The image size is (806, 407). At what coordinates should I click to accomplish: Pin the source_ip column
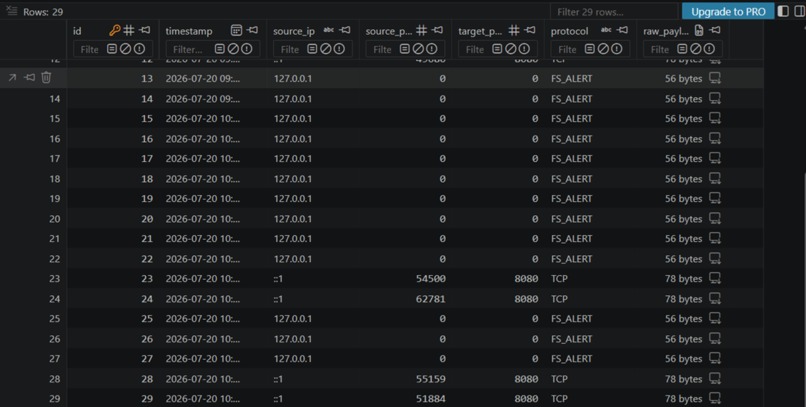coord(345,30)
